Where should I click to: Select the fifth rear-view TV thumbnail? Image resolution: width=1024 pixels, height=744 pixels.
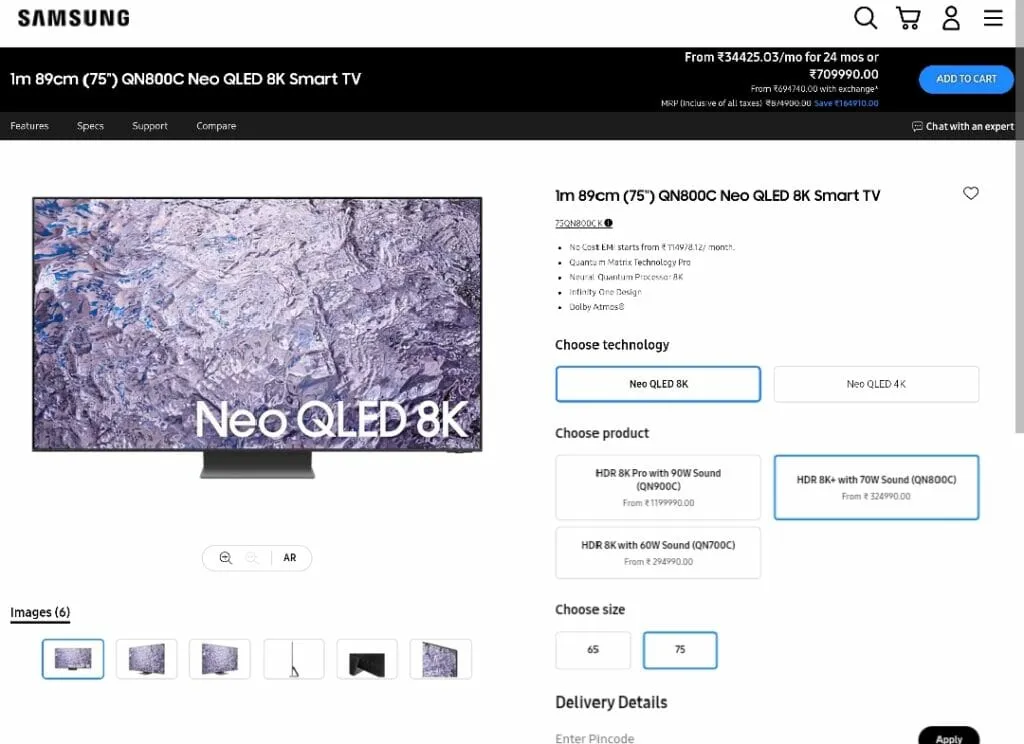click(367, 659)
